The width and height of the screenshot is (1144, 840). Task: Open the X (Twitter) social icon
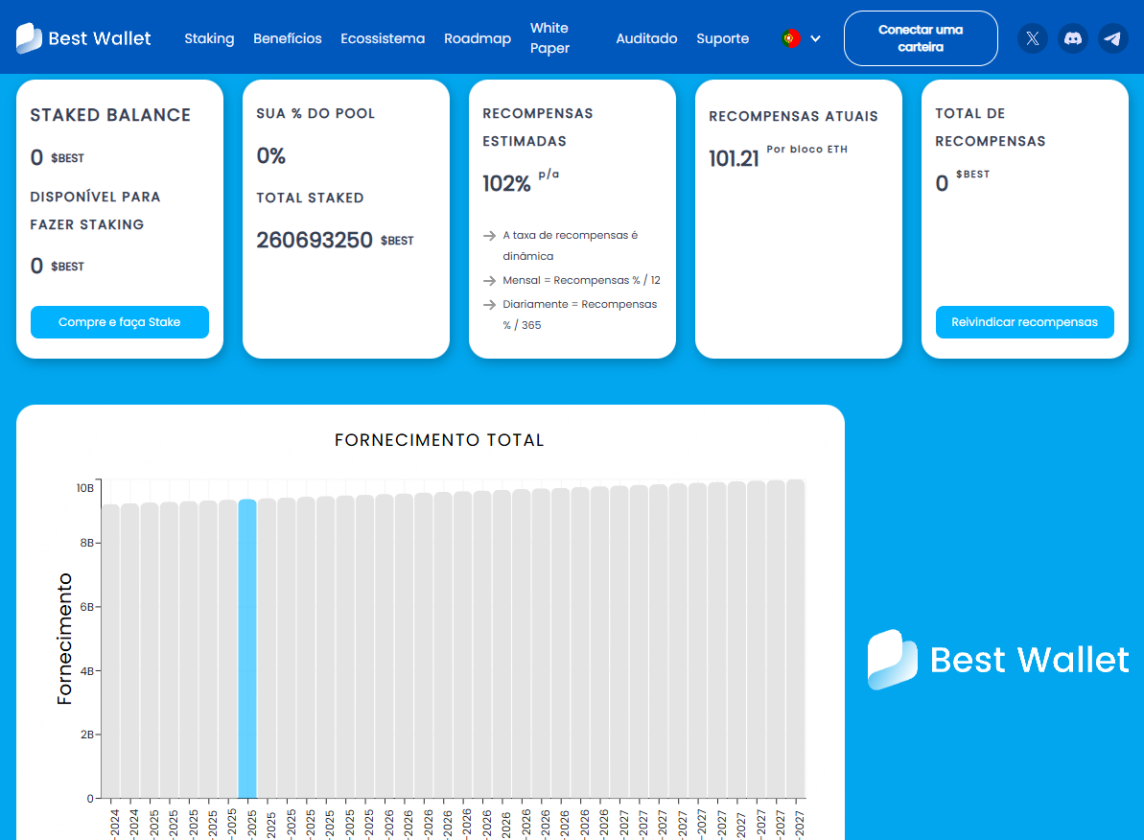click(1032, 39)
